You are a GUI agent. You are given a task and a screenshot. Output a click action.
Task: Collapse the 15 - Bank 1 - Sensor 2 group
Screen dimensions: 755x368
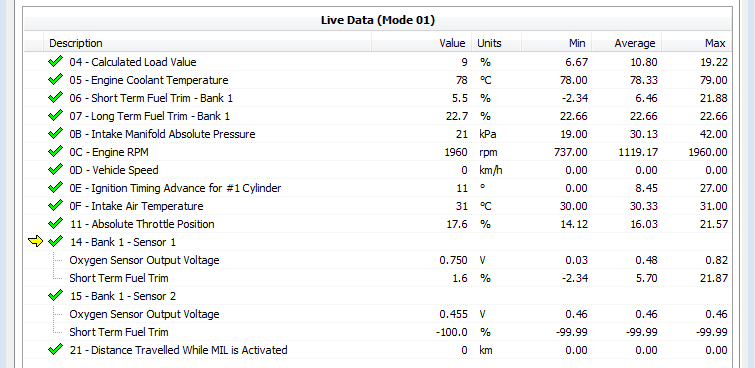point(123,296)
